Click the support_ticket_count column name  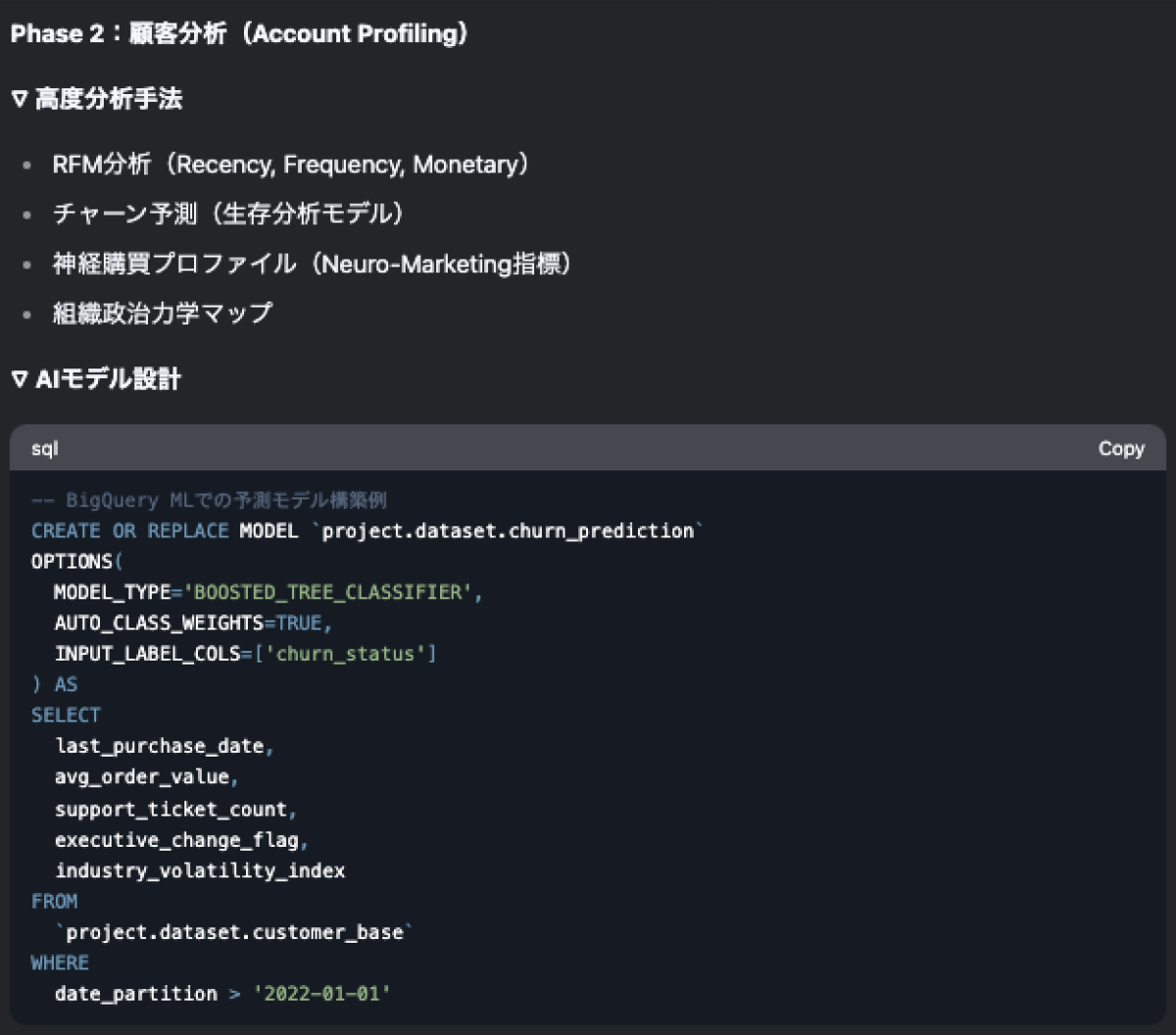(171, 810)
